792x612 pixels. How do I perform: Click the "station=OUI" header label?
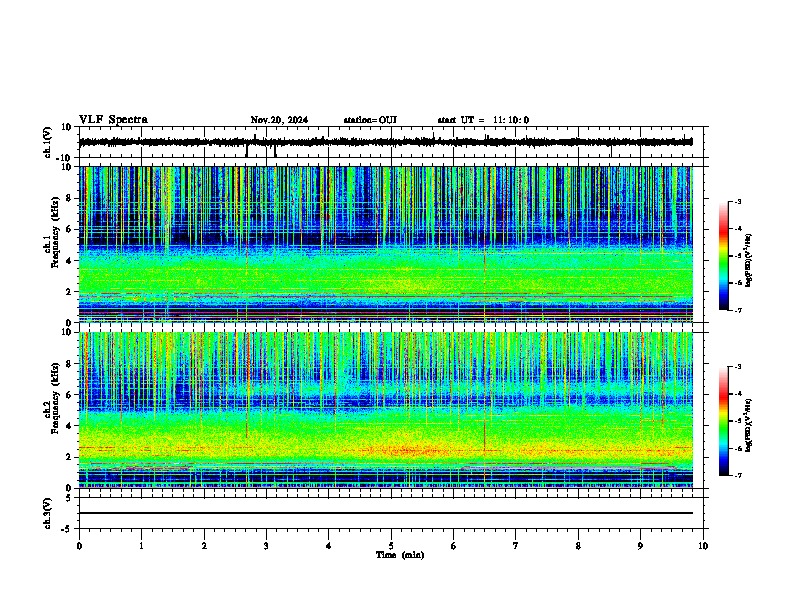point(370,120)
